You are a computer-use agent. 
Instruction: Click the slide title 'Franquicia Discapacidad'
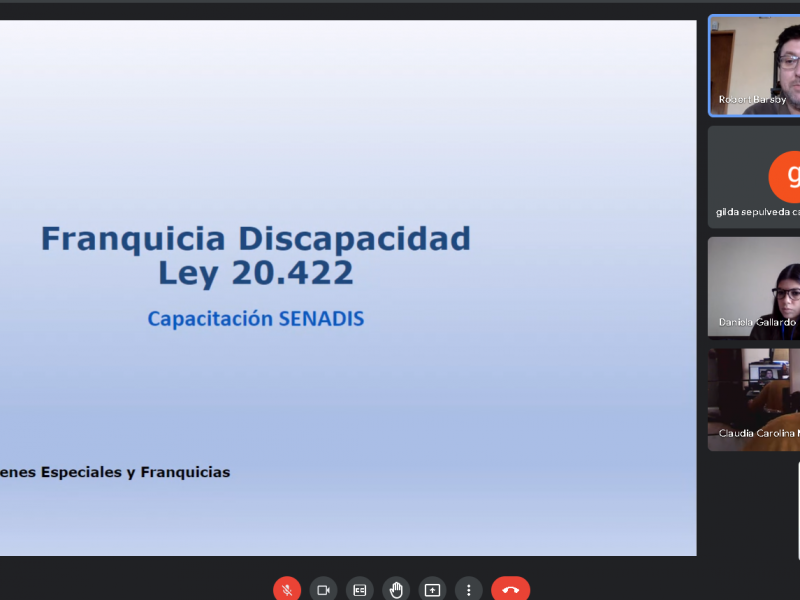[x=256, y=238]
